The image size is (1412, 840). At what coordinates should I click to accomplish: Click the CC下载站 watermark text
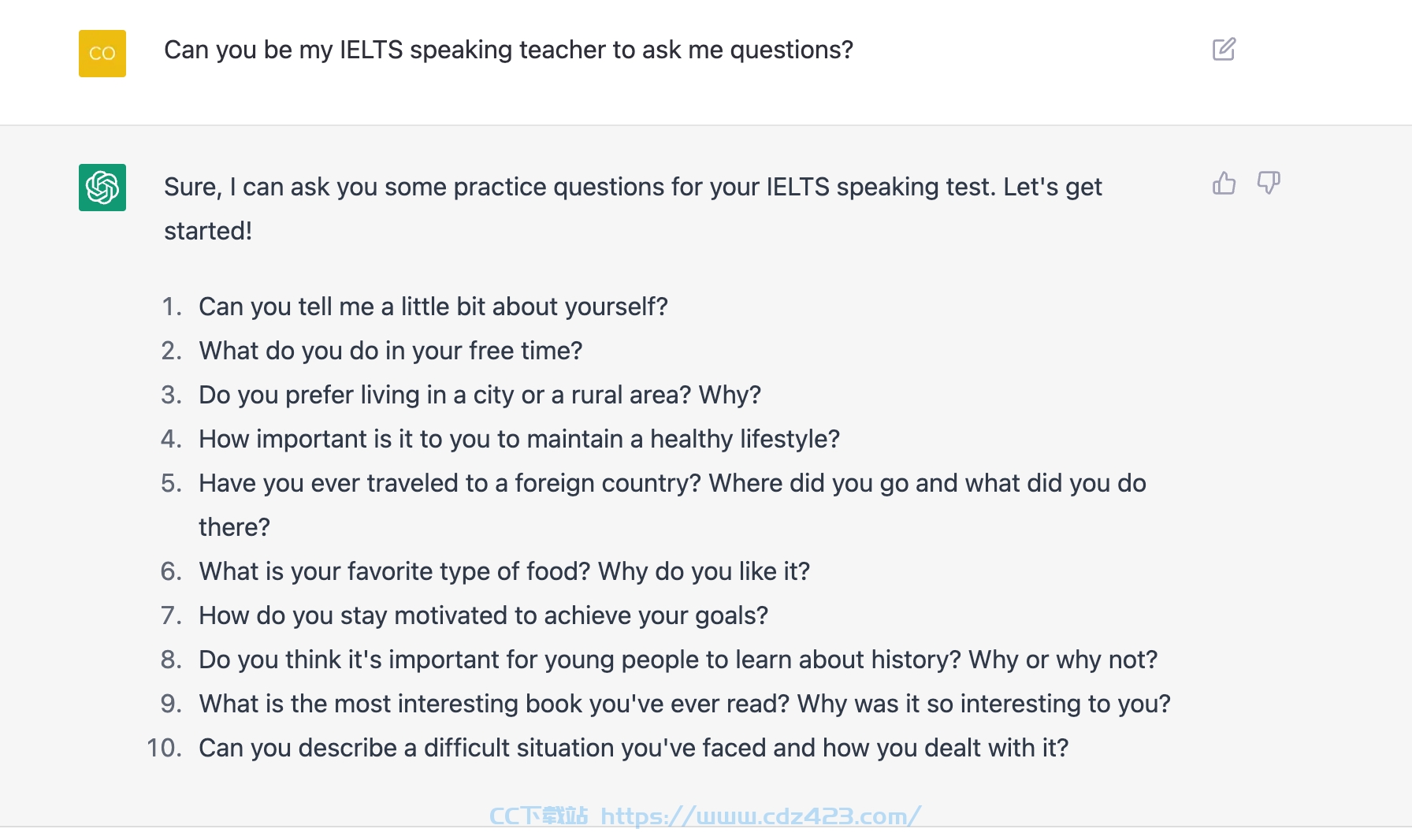coord(539,816)
